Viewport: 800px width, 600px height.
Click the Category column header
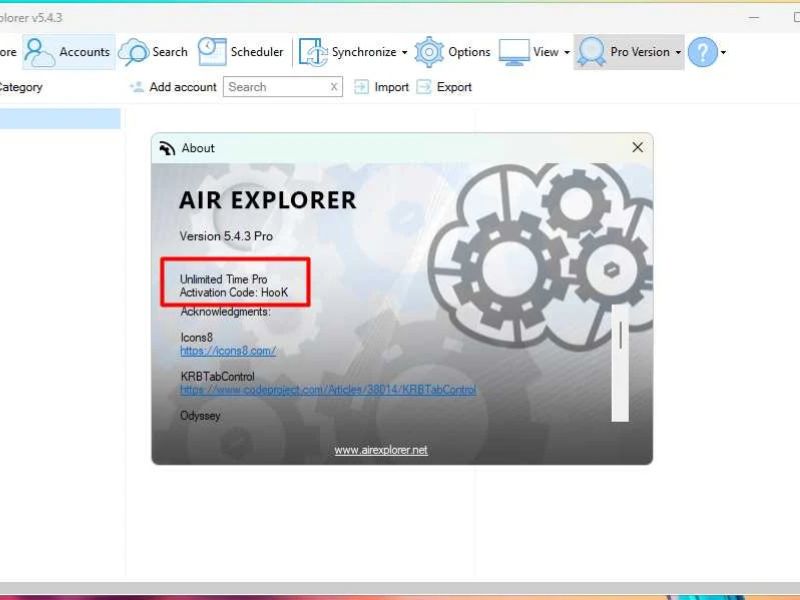coord(20,87)
